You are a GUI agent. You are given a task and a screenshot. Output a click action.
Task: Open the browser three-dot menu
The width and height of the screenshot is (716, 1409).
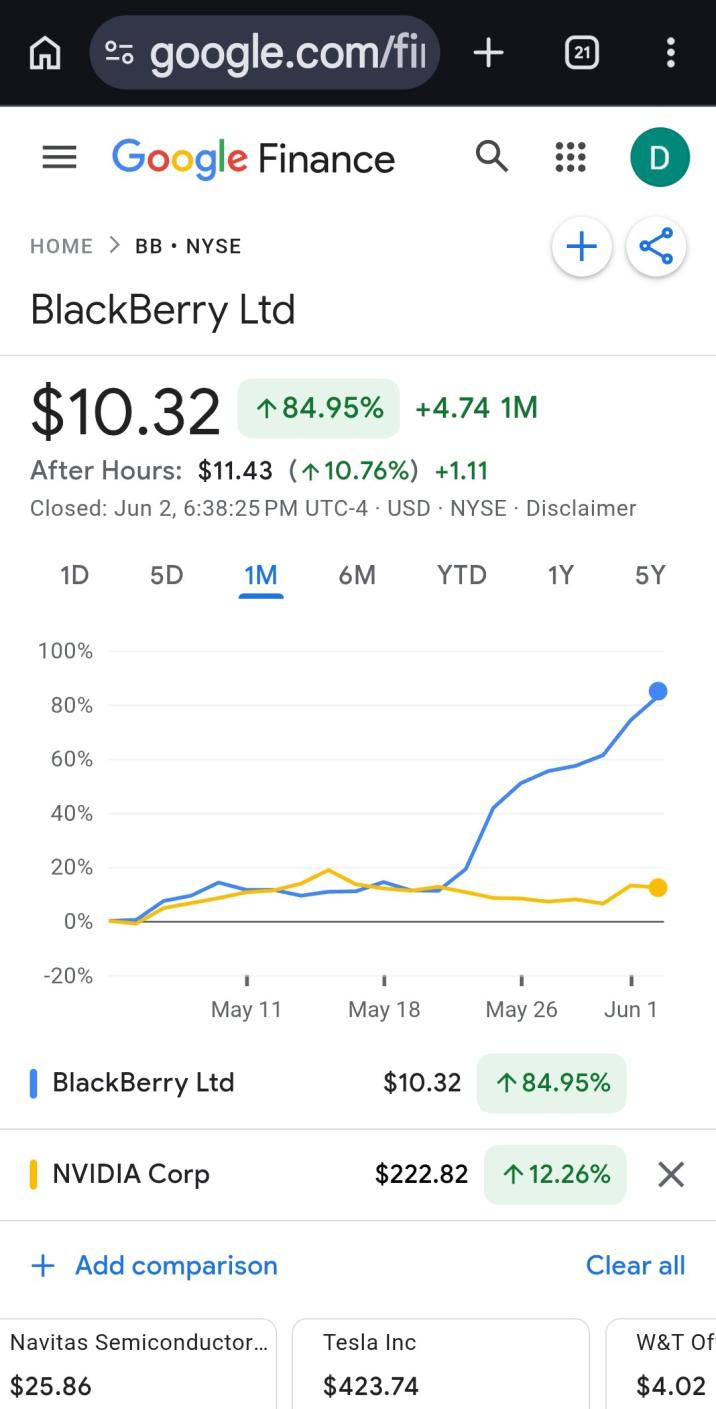670,52
